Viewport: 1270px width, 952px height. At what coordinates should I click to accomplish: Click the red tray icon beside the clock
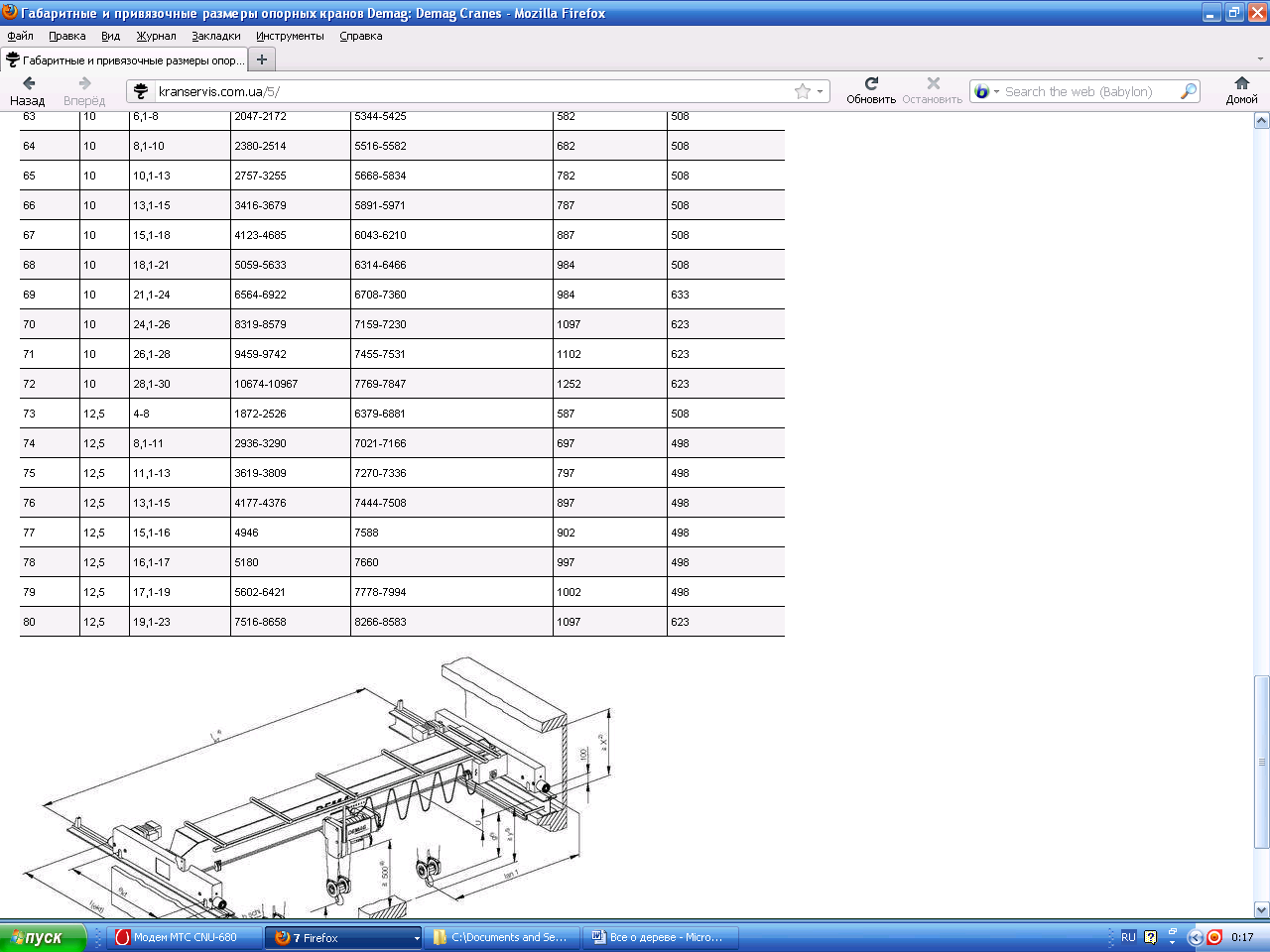1213,937
